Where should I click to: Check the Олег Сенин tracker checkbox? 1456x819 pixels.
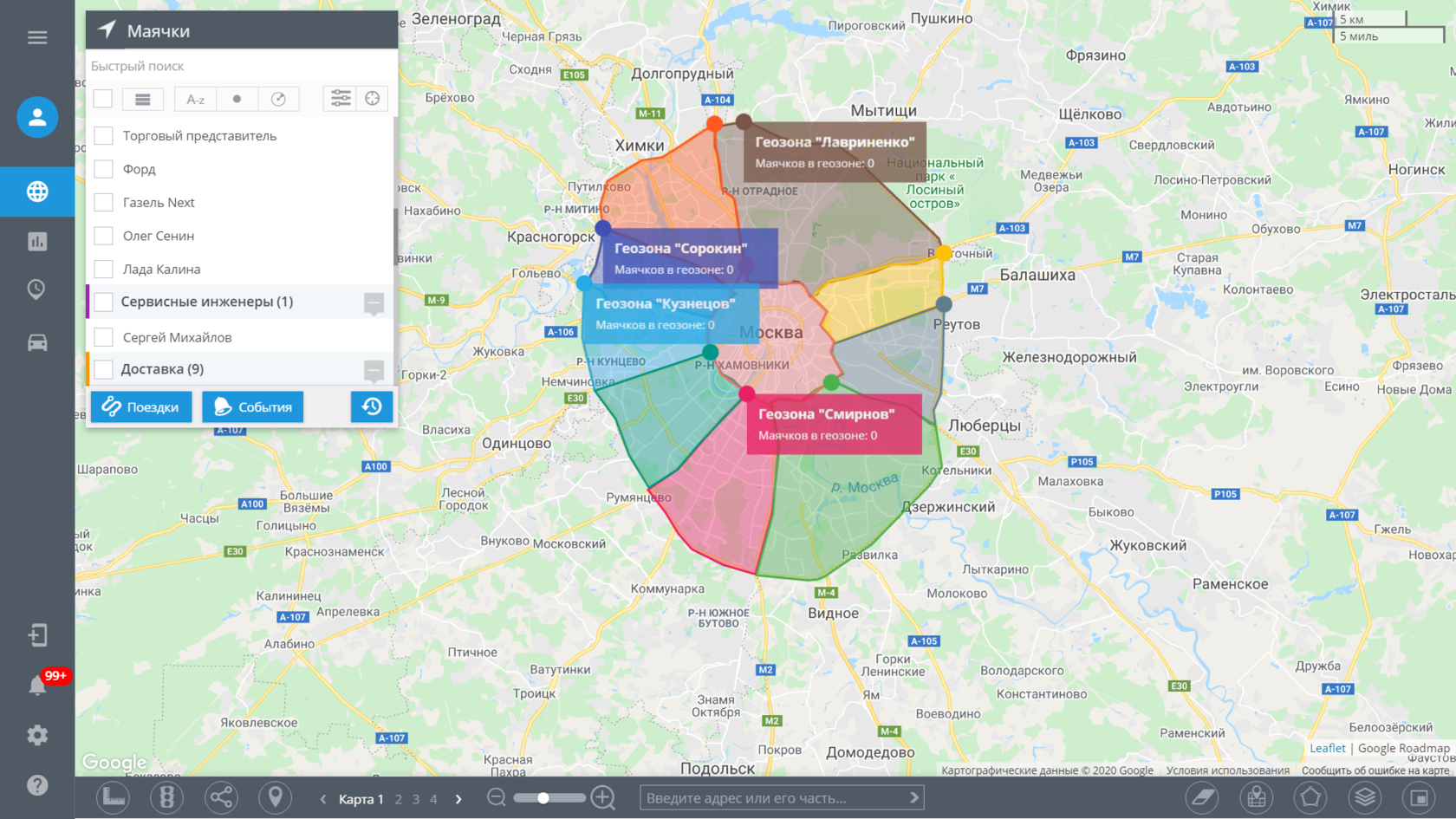(103, 236)
